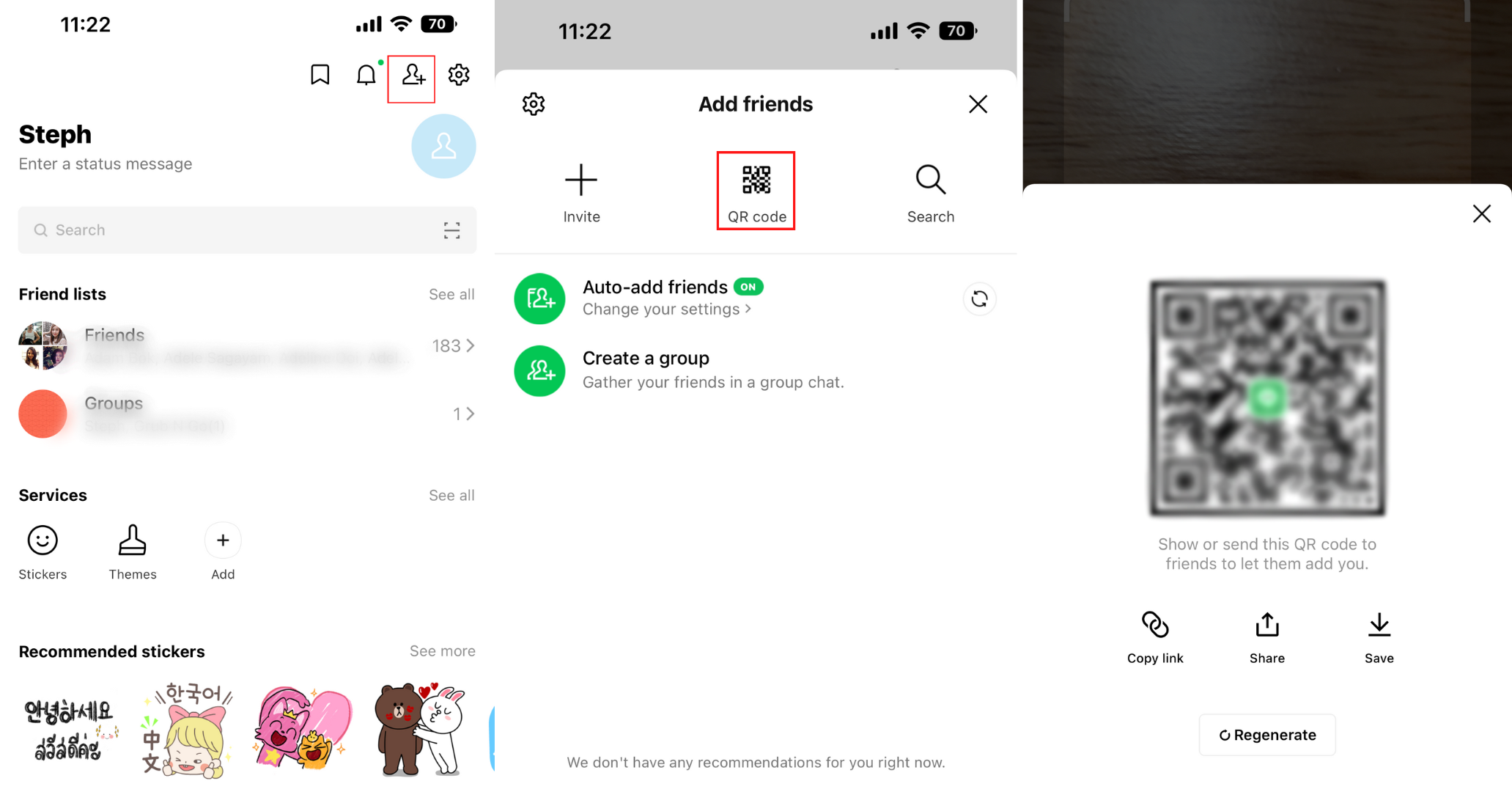The image size is (1512, 792).
Task: Tap Regenerate to refresh QR code
Action: pyautogui.click(x=1267, y=735)
